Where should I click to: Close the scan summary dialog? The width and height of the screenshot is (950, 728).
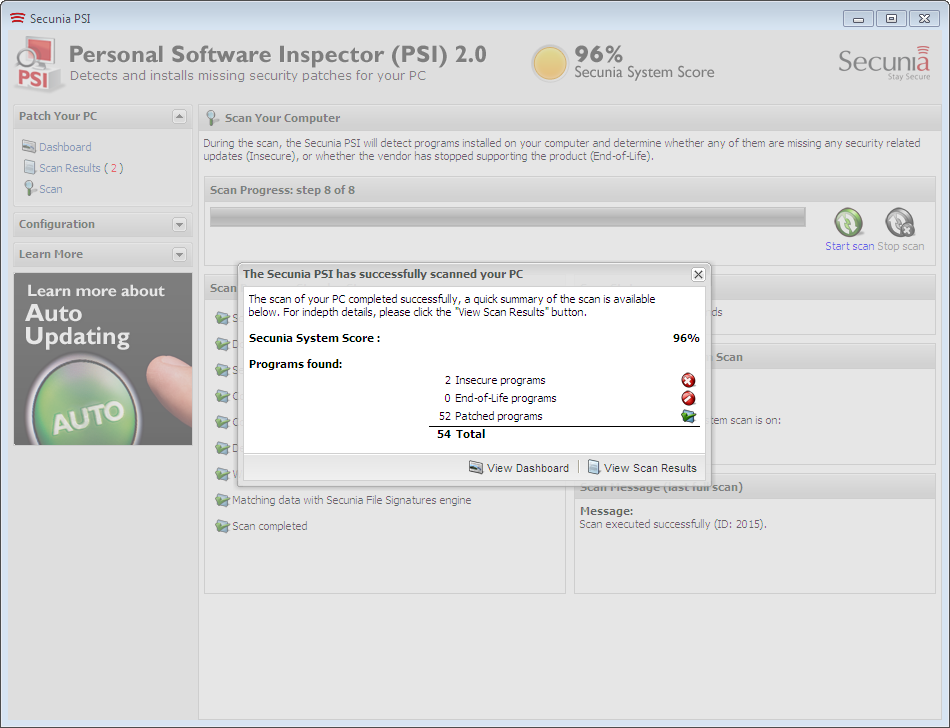698,274
